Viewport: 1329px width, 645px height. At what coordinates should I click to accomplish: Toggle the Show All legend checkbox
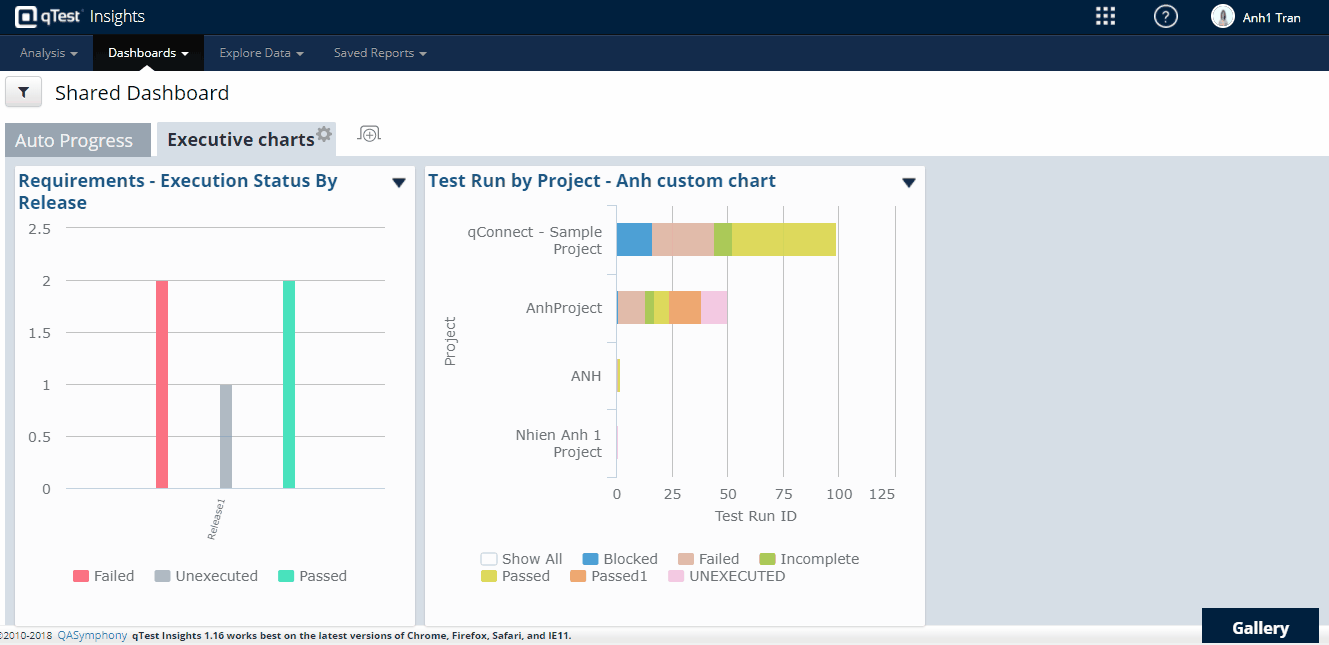pyautogui.click(x=489, y=559)
